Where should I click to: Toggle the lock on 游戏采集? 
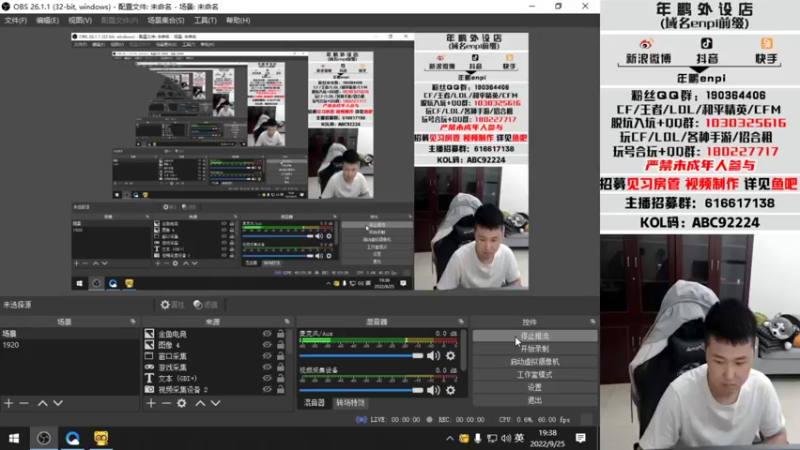click(x=281, y=367)
